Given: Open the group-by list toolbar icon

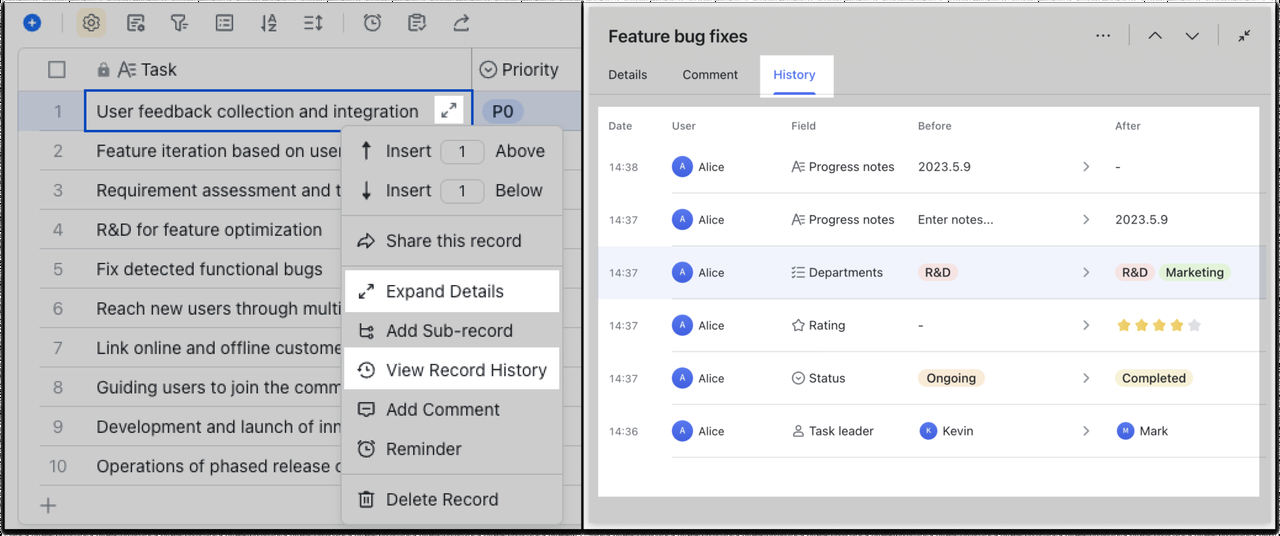Looking at the screenshot, I should click(x=225, y=22).
